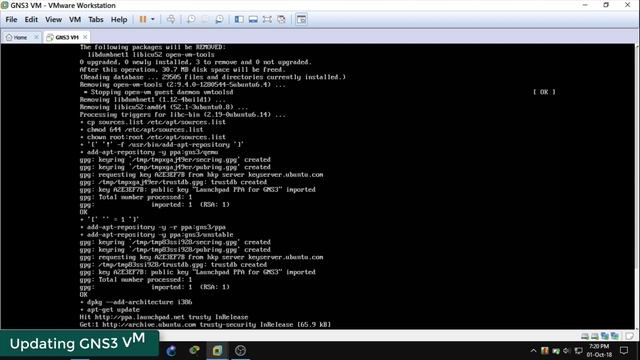Screen dimensions: 640x360
Task: Open the View menu
Action: tap(53, 19)
